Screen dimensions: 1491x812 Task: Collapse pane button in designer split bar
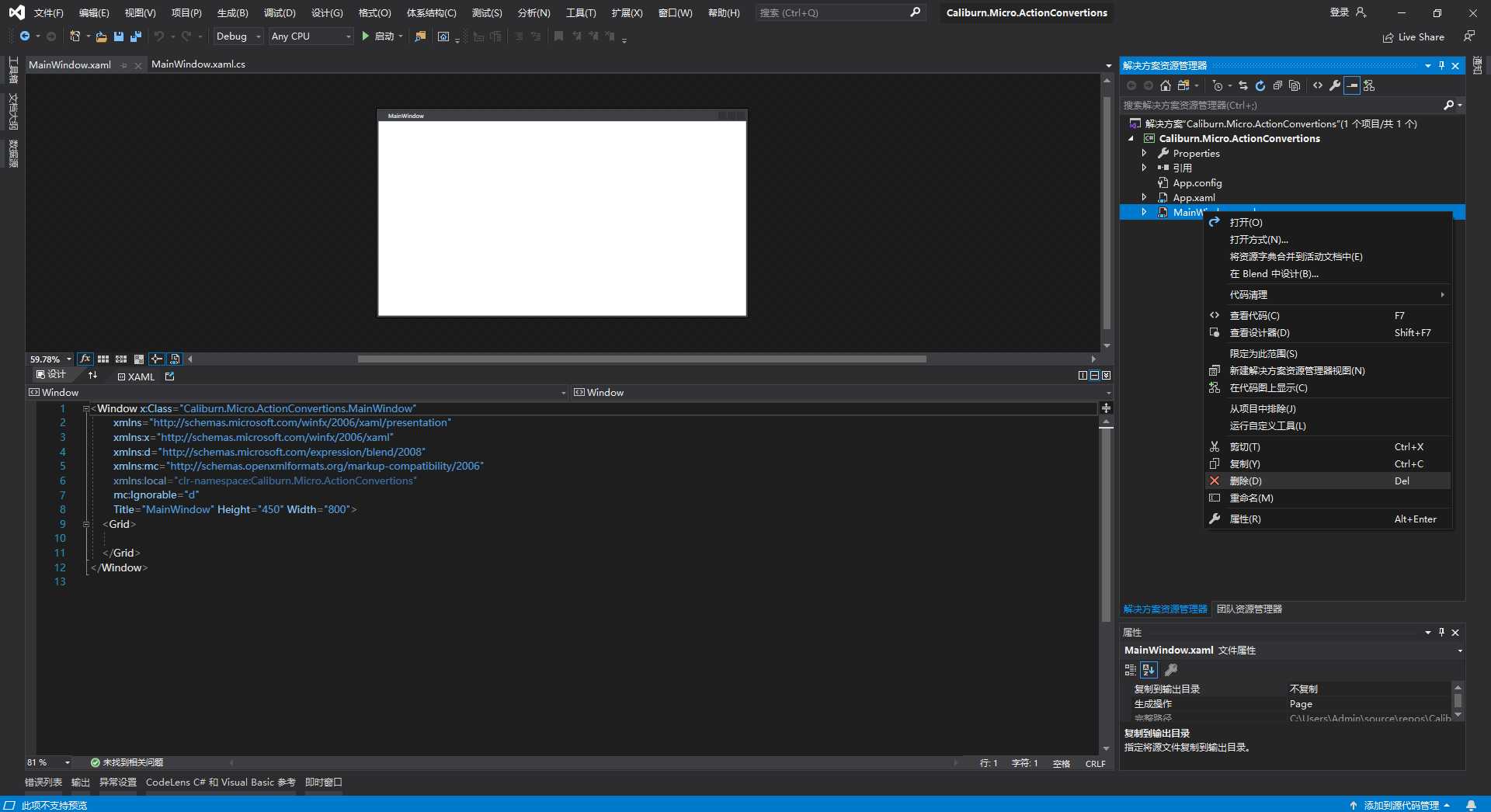[x=1106, y=376]
